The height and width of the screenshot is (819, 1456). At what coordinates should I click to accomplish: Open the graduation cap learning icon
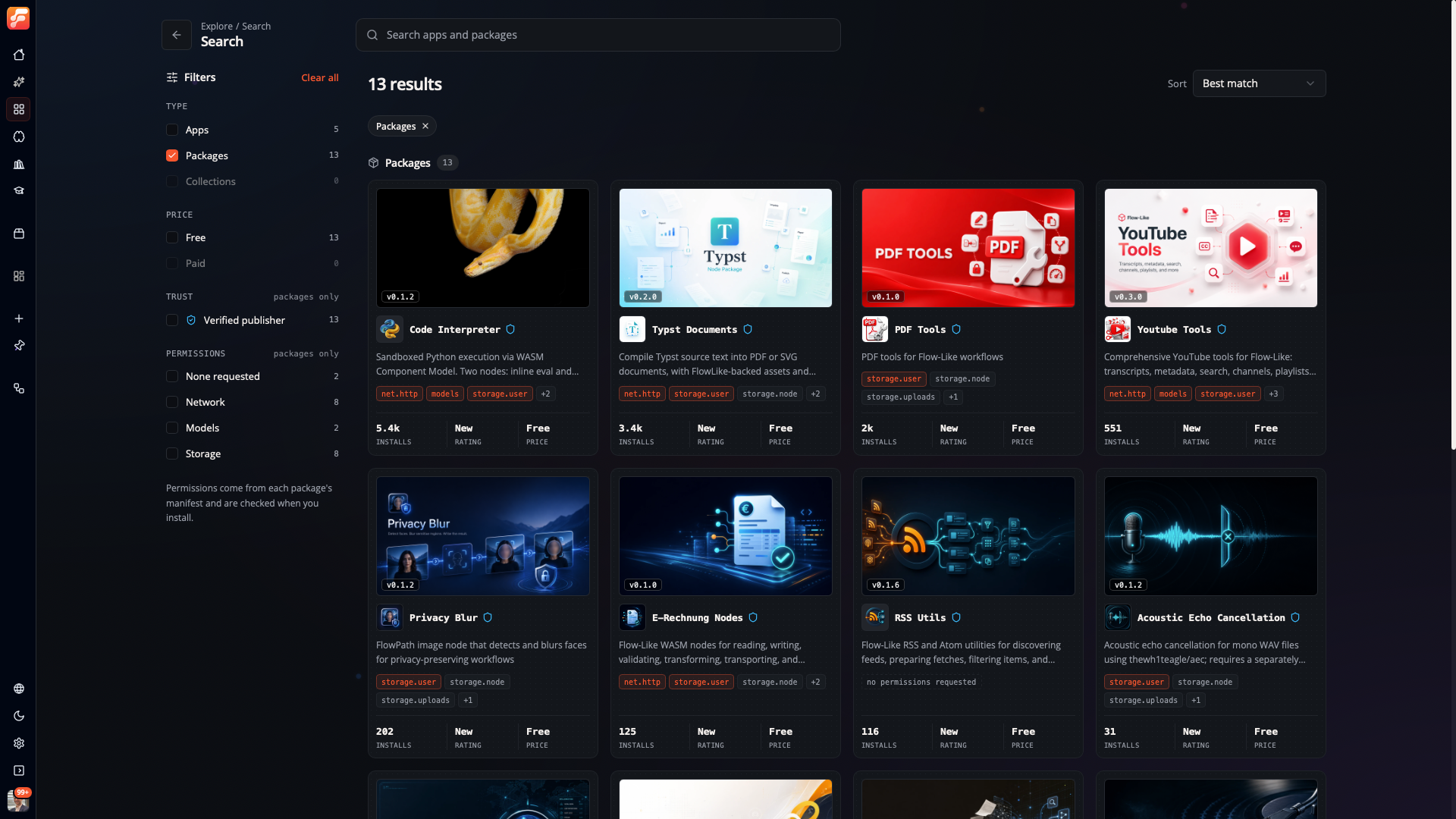pos(19,191)
